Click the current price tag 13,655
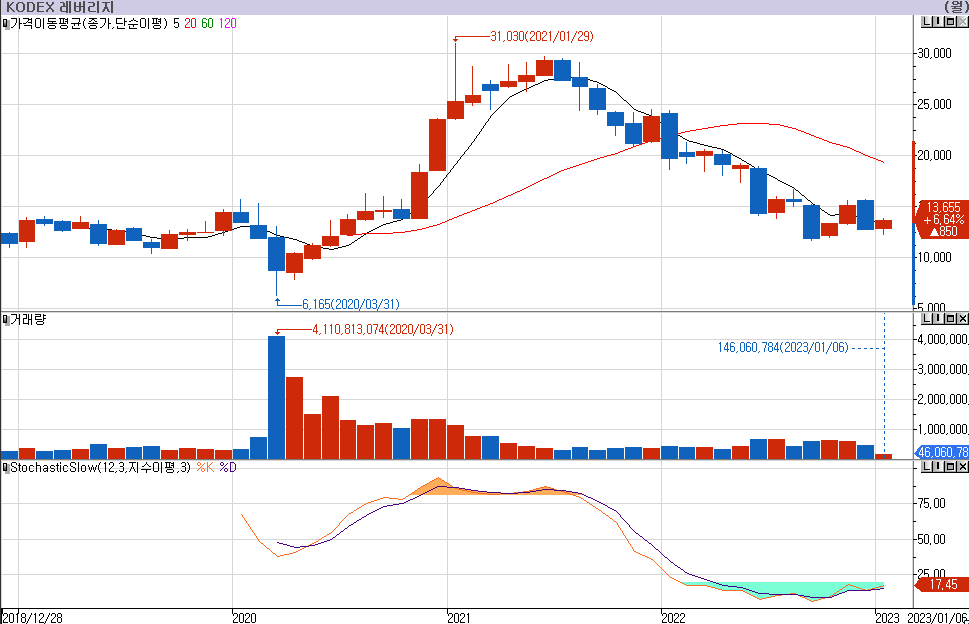 pyautogui.click(x=943, y=208)
